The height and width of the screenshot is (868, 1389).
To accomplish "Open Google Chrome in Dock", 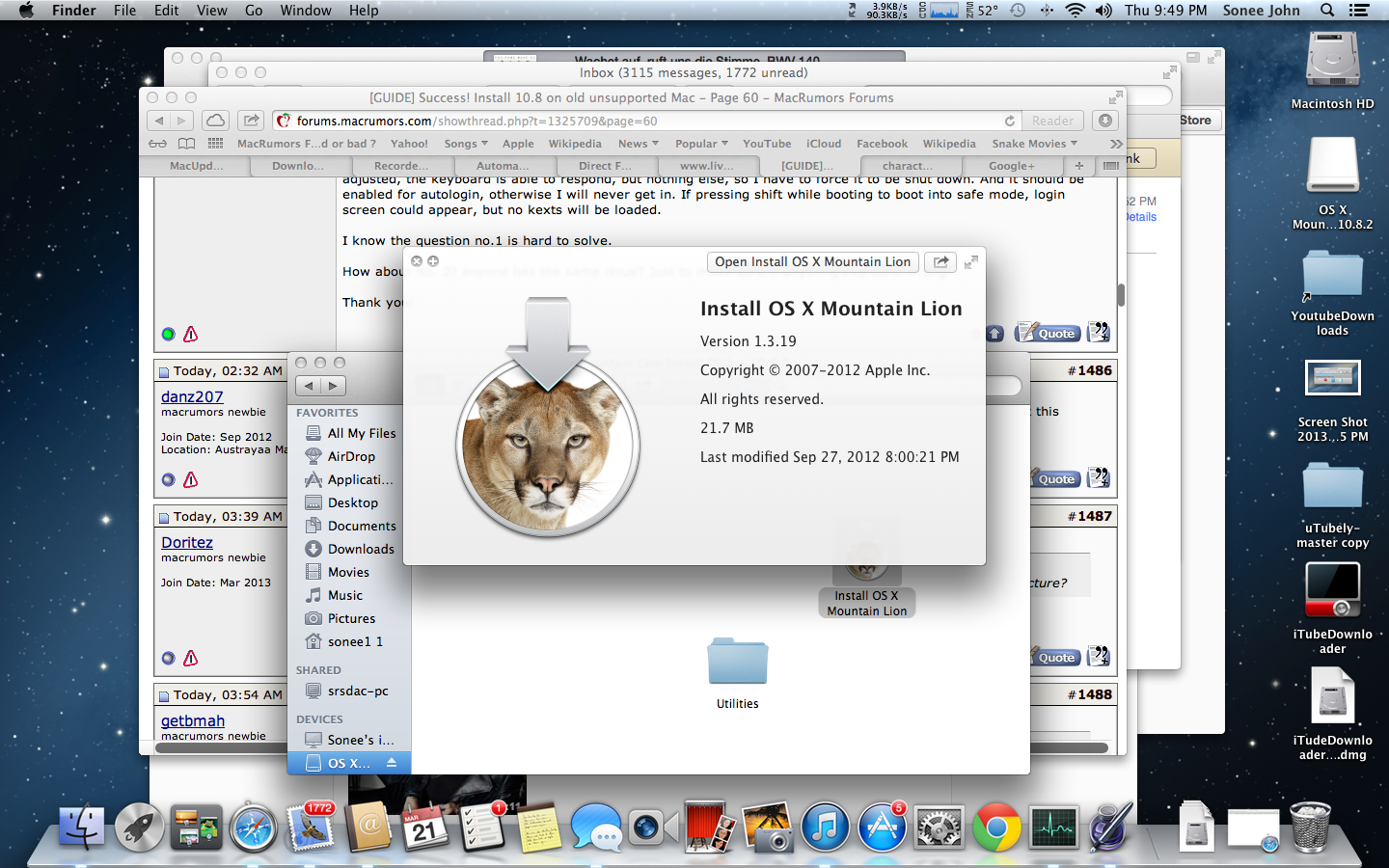I will (996, 827).
